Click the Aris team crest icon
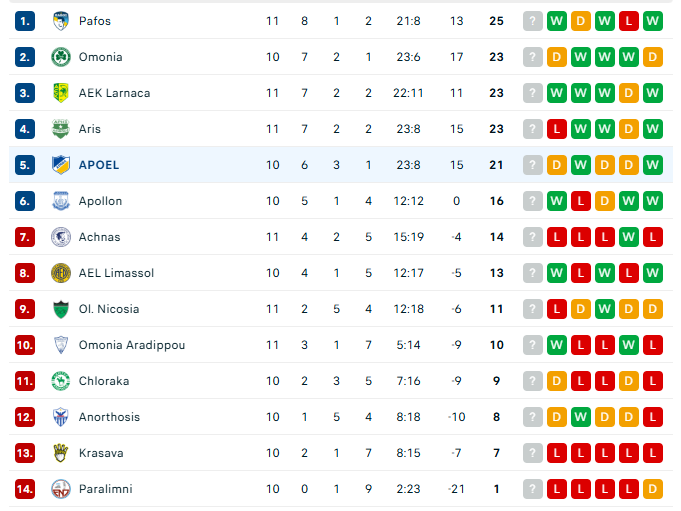Screen dimensions: 681x511 [x=61, y=129]
